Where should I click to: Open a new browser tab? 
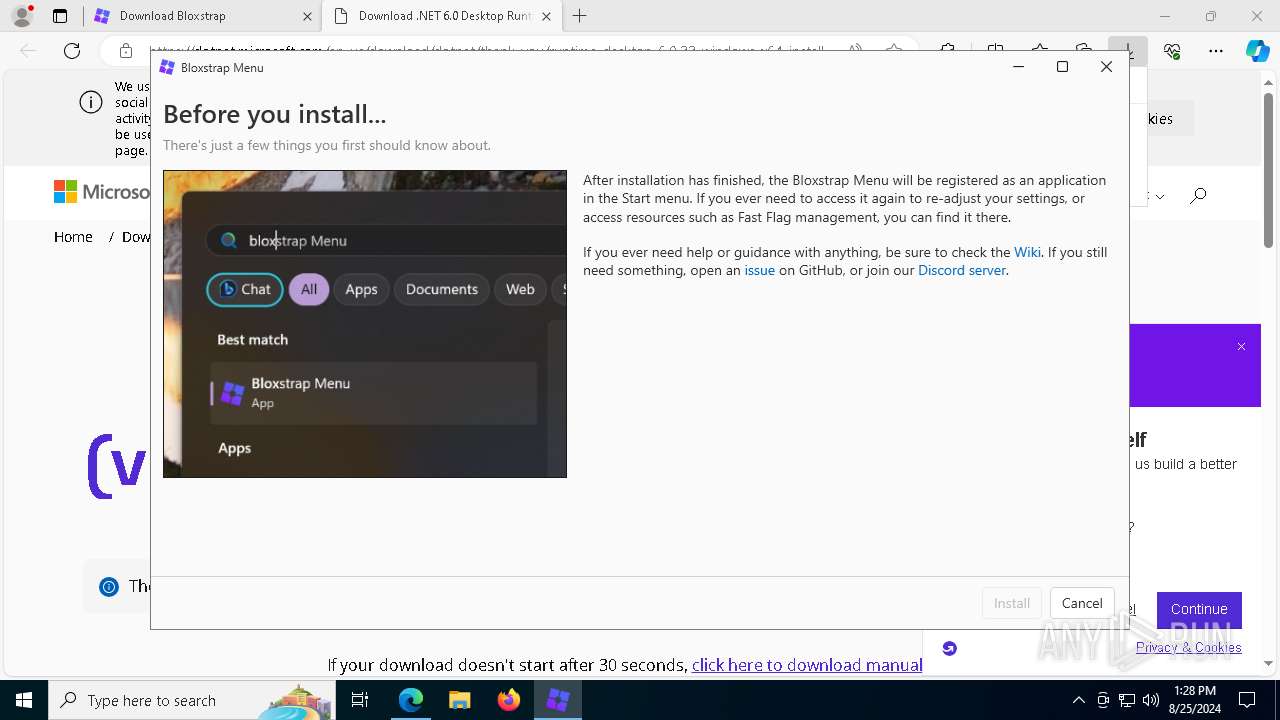pos(579,16)
